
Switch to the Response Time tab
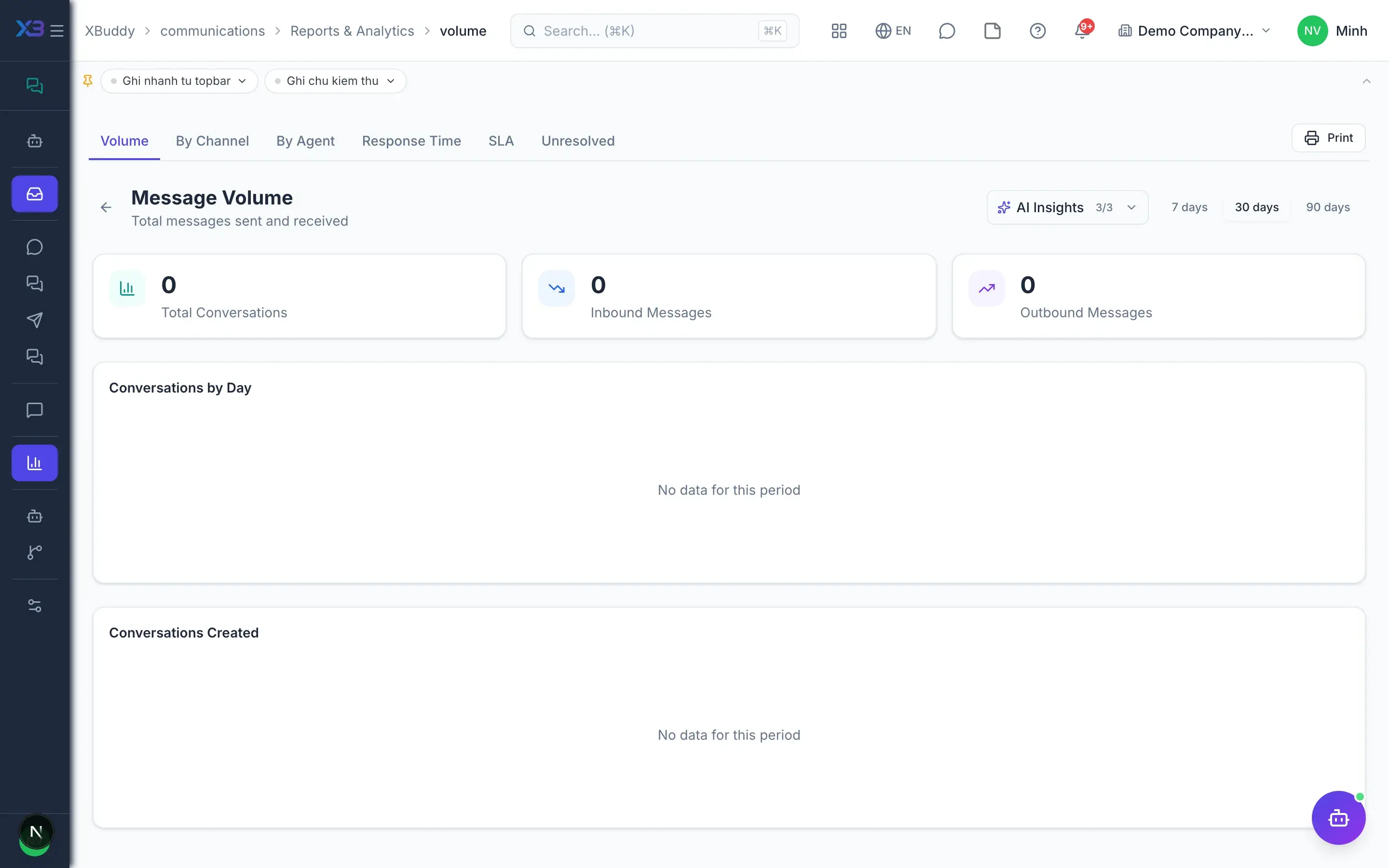(411, 141)
